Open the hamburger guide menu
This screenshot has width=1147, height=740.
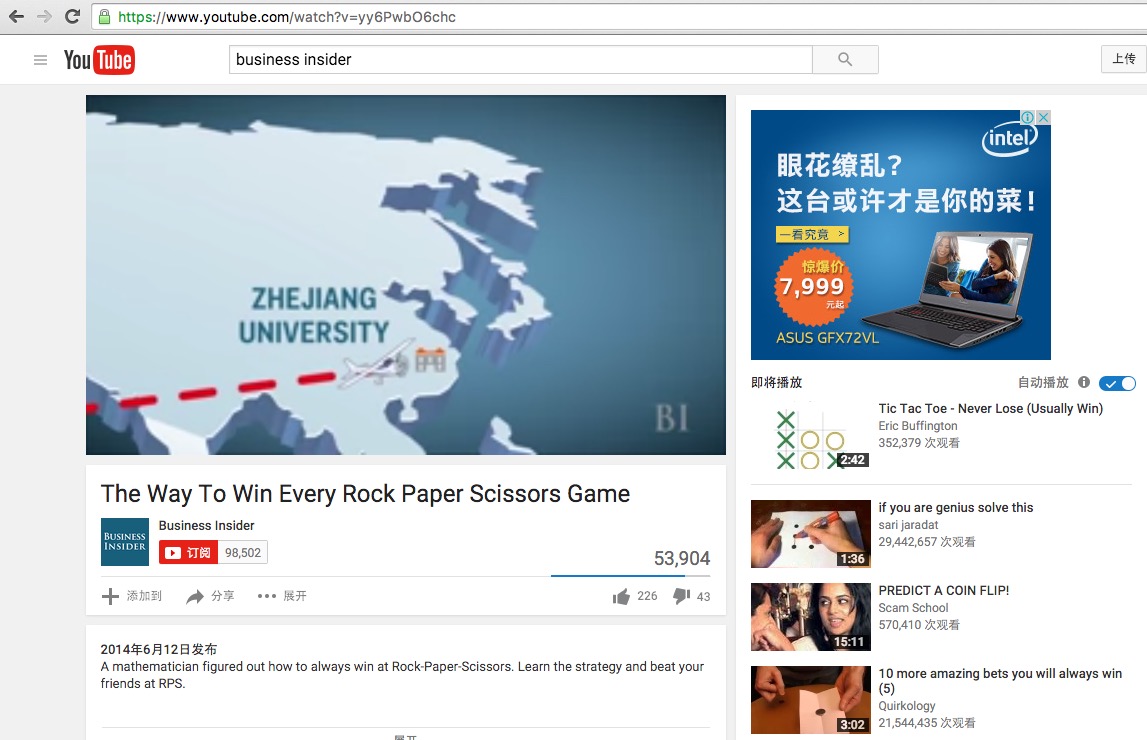tap(40, 60)
